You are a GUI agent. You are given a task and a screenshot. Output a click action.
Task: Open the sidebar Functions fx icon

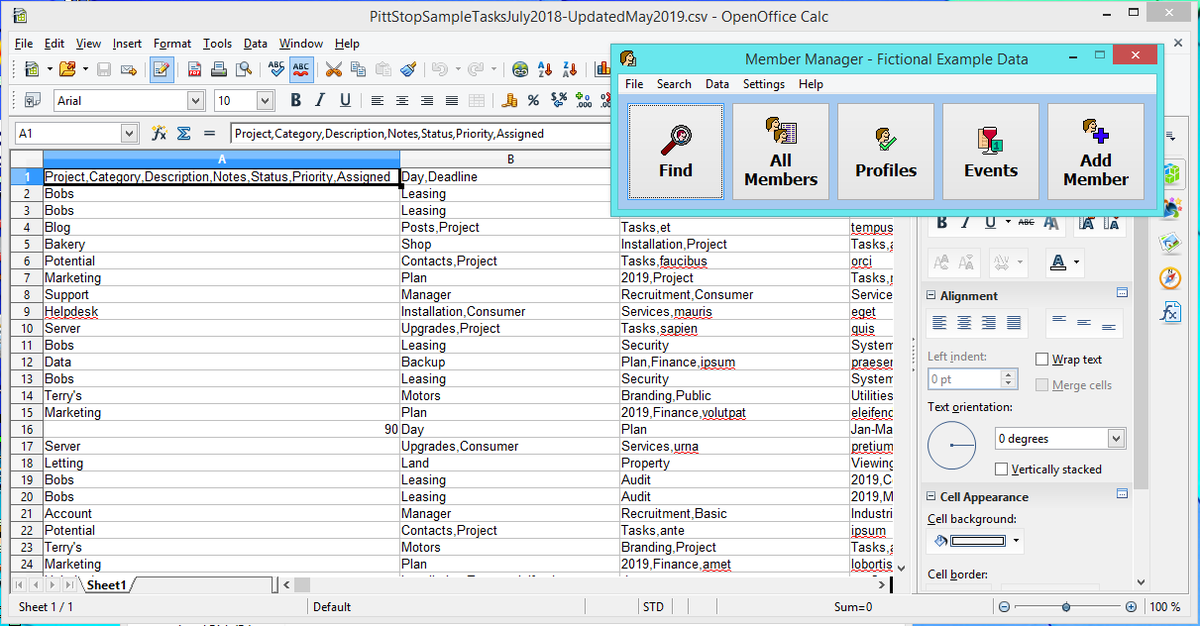coord(1170,311)
